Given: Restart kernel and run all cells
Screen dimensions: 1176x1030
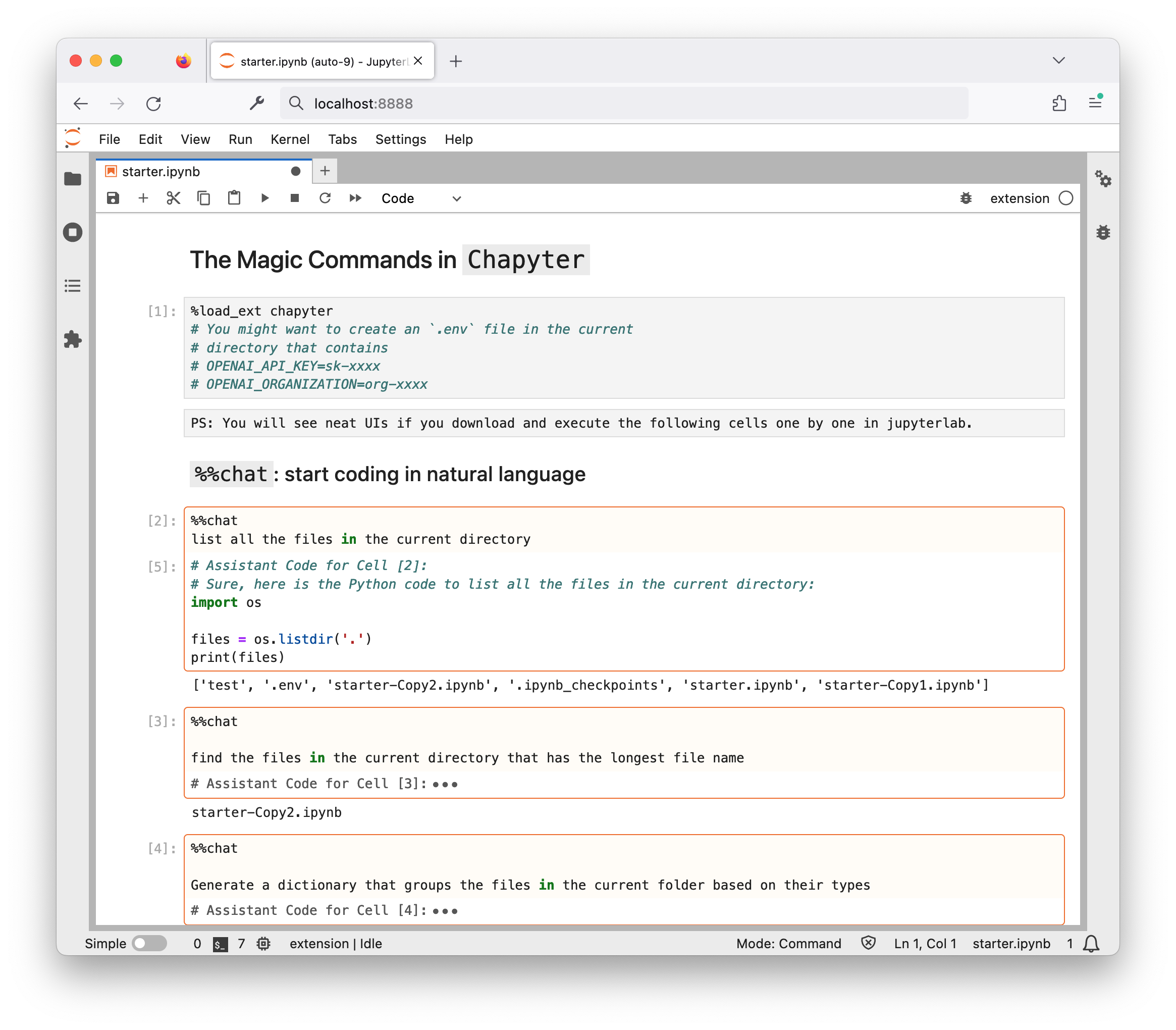Looking at the screenshot, I should click(x=356, y=198).
